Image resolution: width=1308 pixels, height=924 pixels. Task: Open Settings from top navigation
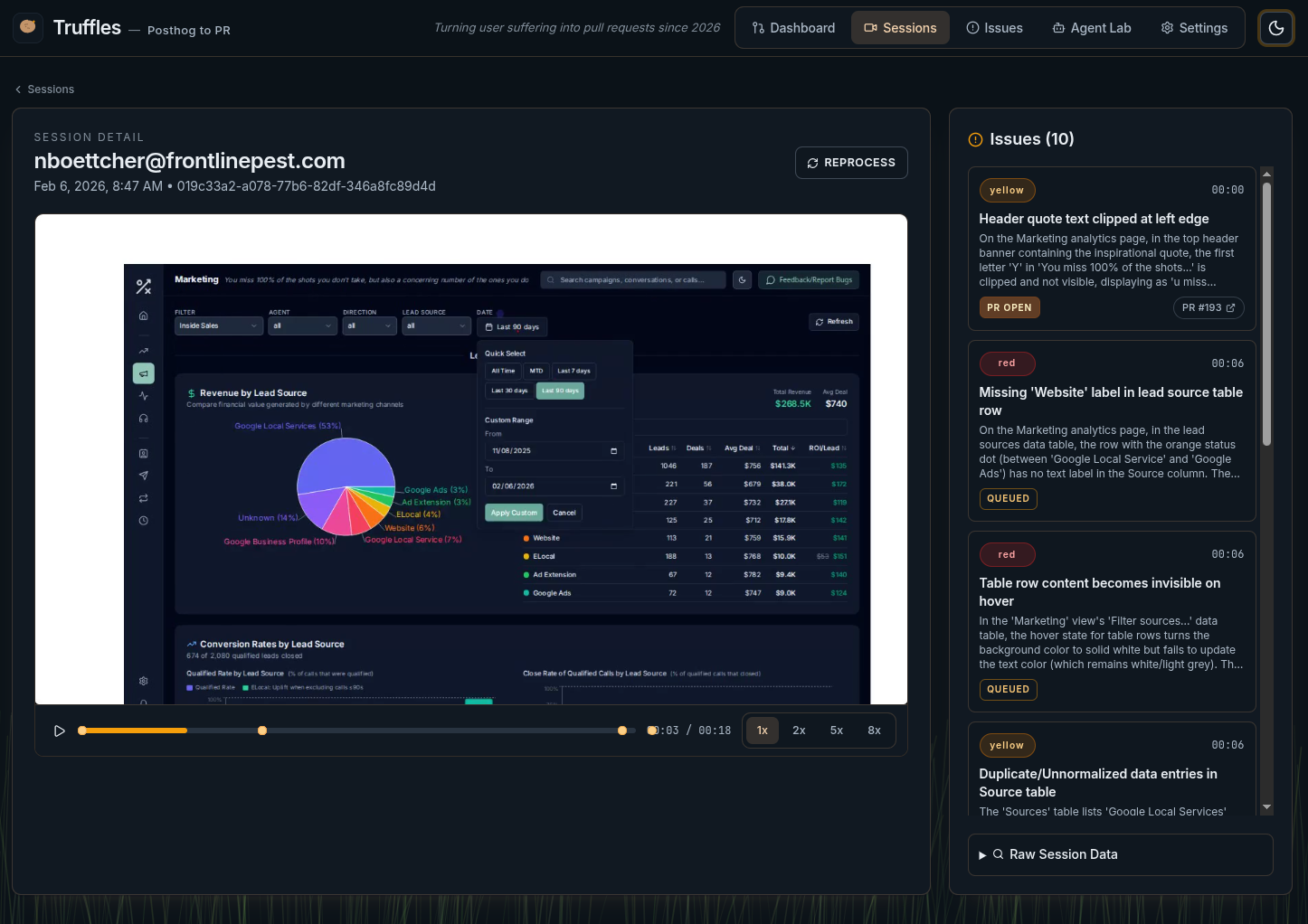[x=1194, y=28]
